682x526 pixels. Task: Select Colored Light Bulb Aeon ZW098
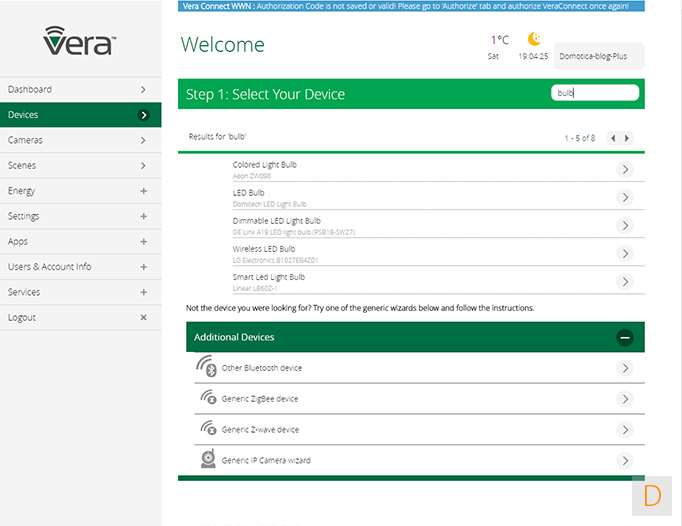[265, 169]
